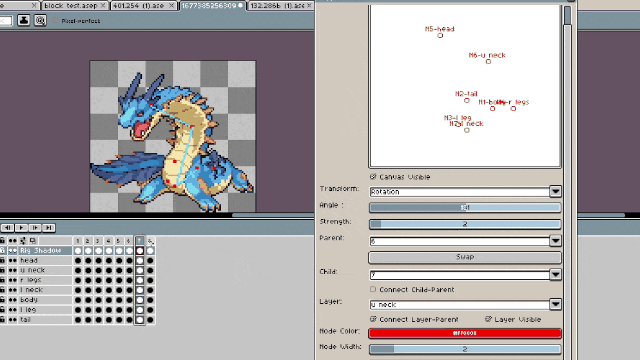Toggle the Canvas Visible checkbox

pyautogui.click(x=373, y=177)
